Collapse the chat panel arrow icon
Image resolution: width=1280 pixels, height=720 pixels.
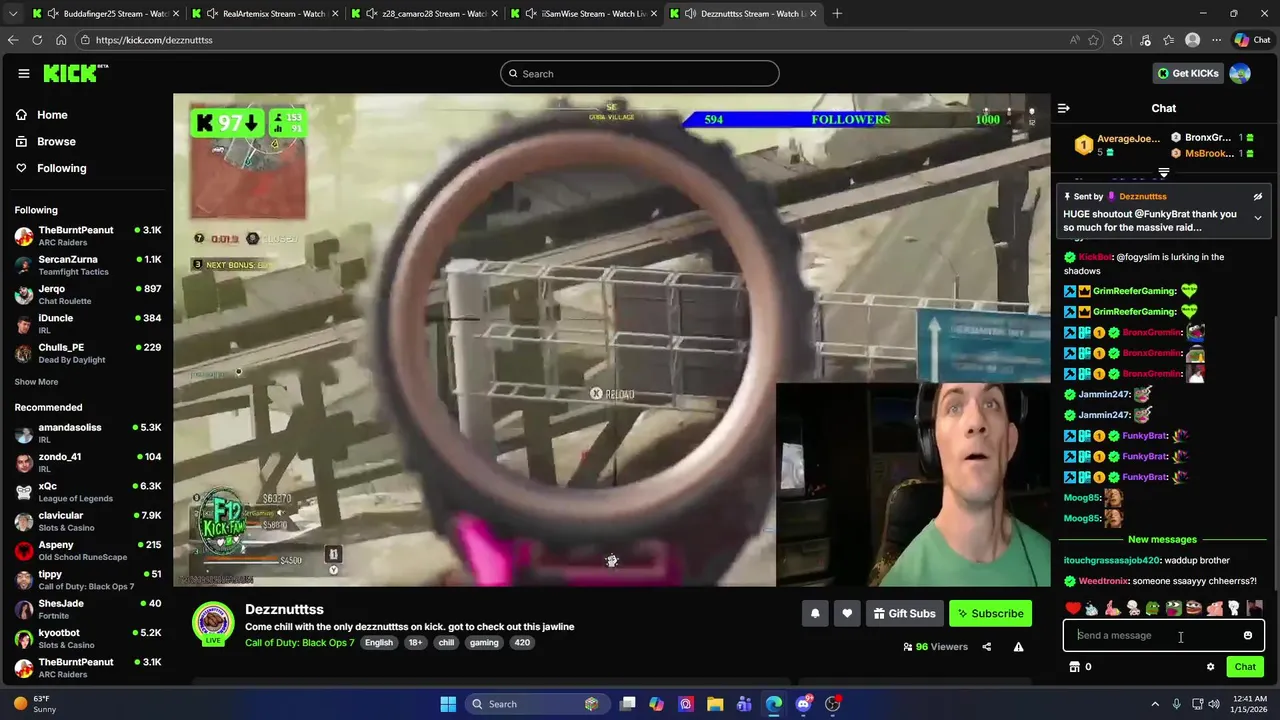[x=1064, y=108]
